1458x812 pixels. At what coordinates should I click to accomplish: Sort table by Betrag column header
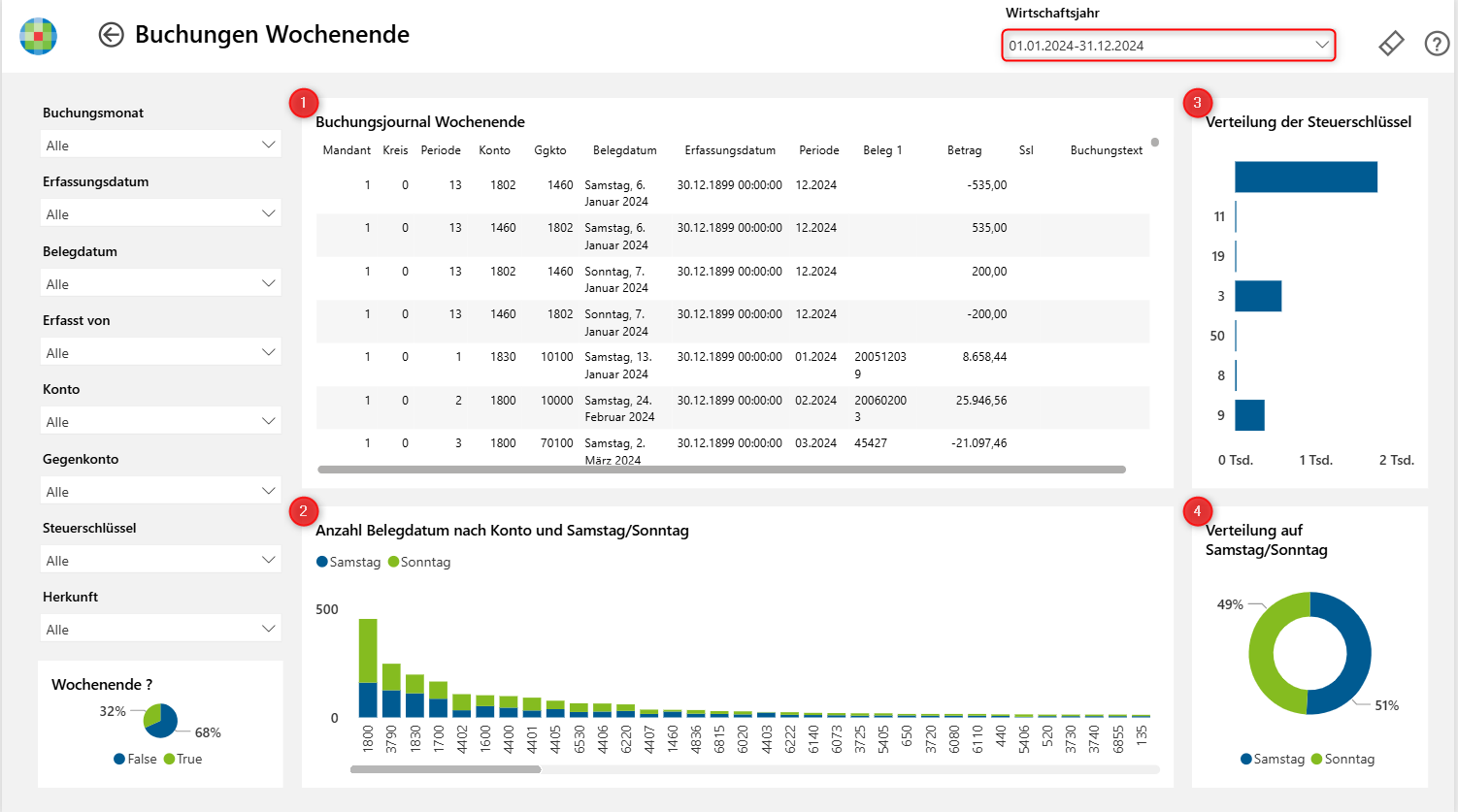coord(964,150)
